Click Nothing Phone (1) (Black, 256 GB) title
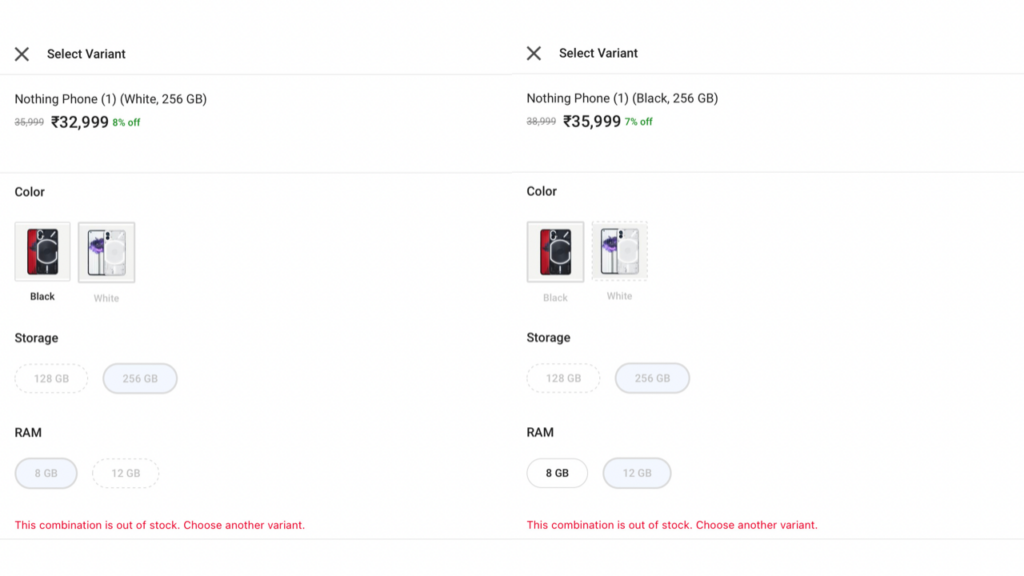Viewport: 1024px width, 576px height. [x=622, y=98]
